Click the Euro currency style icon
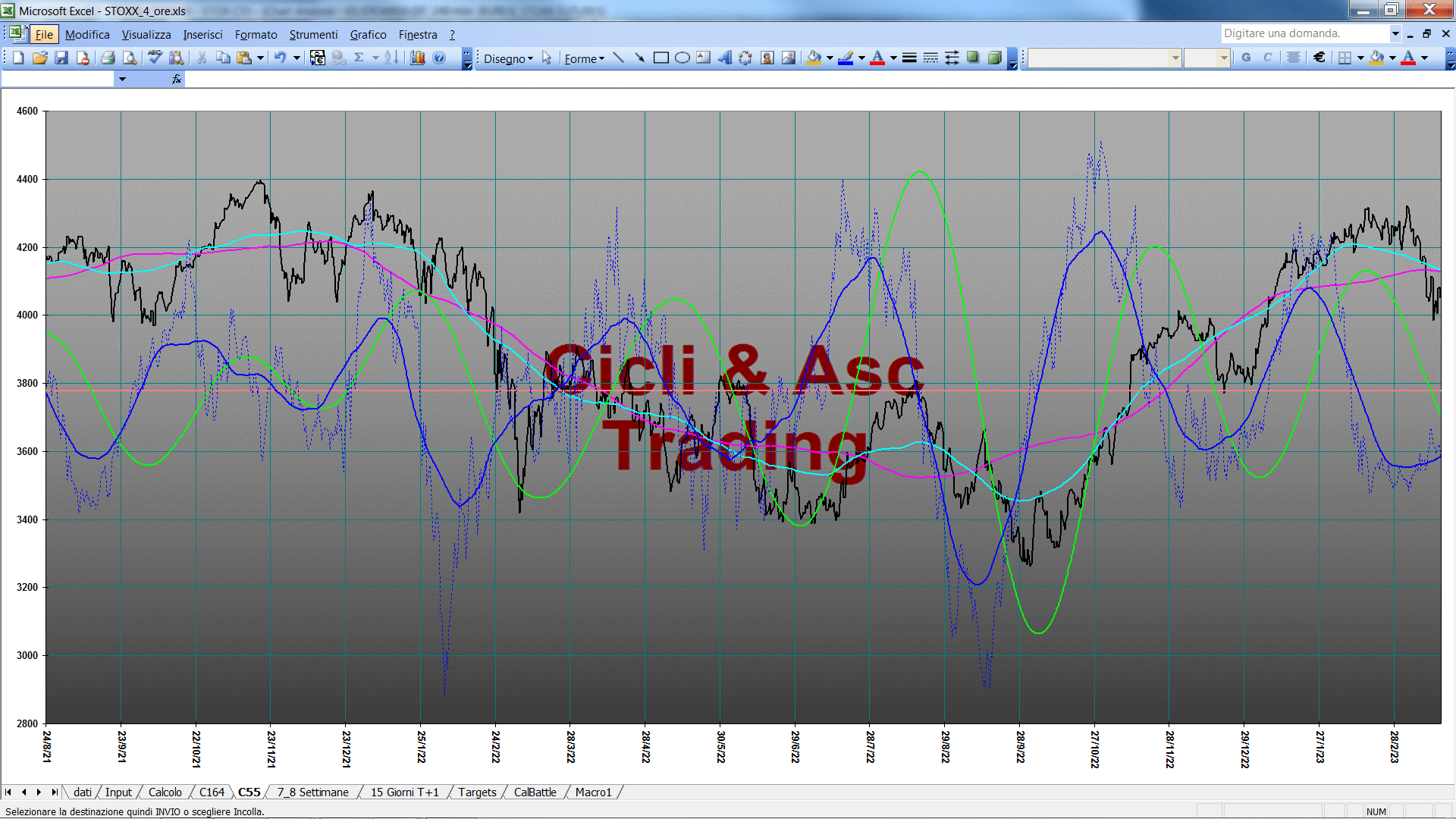This screenshot has width=1456, height=819. point(1319,58)
